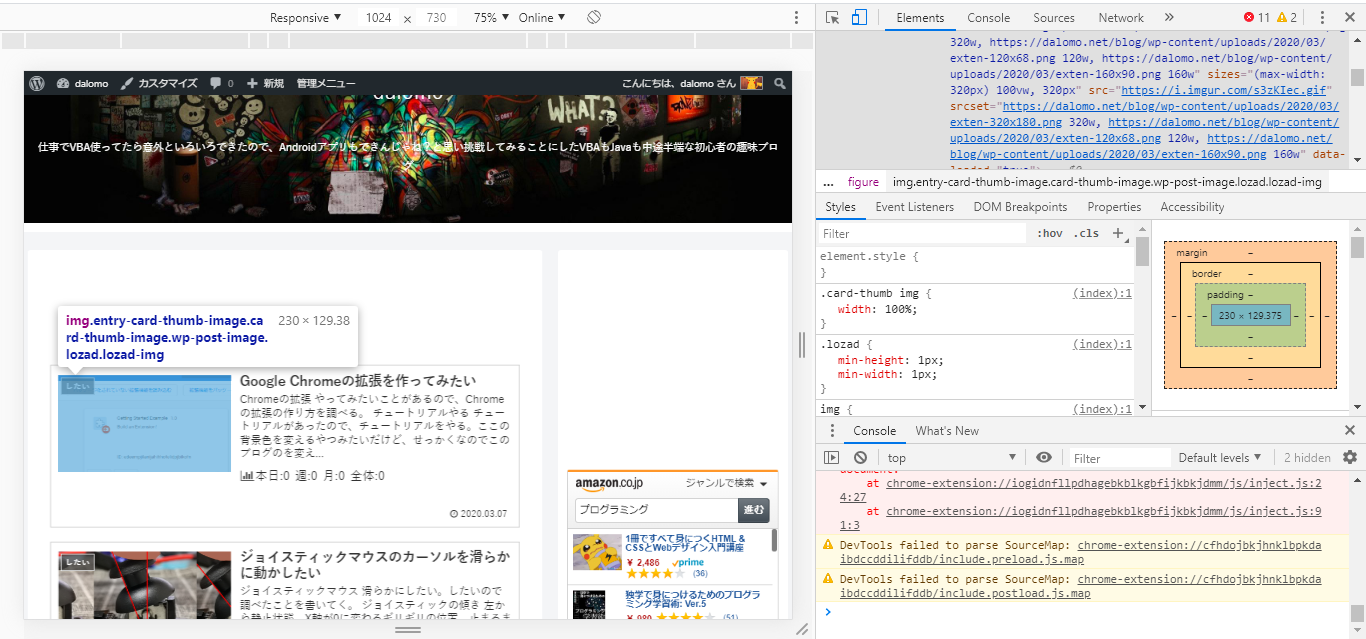Show the console sidebar
The image size is (1366, 639).
coord(831,458)
